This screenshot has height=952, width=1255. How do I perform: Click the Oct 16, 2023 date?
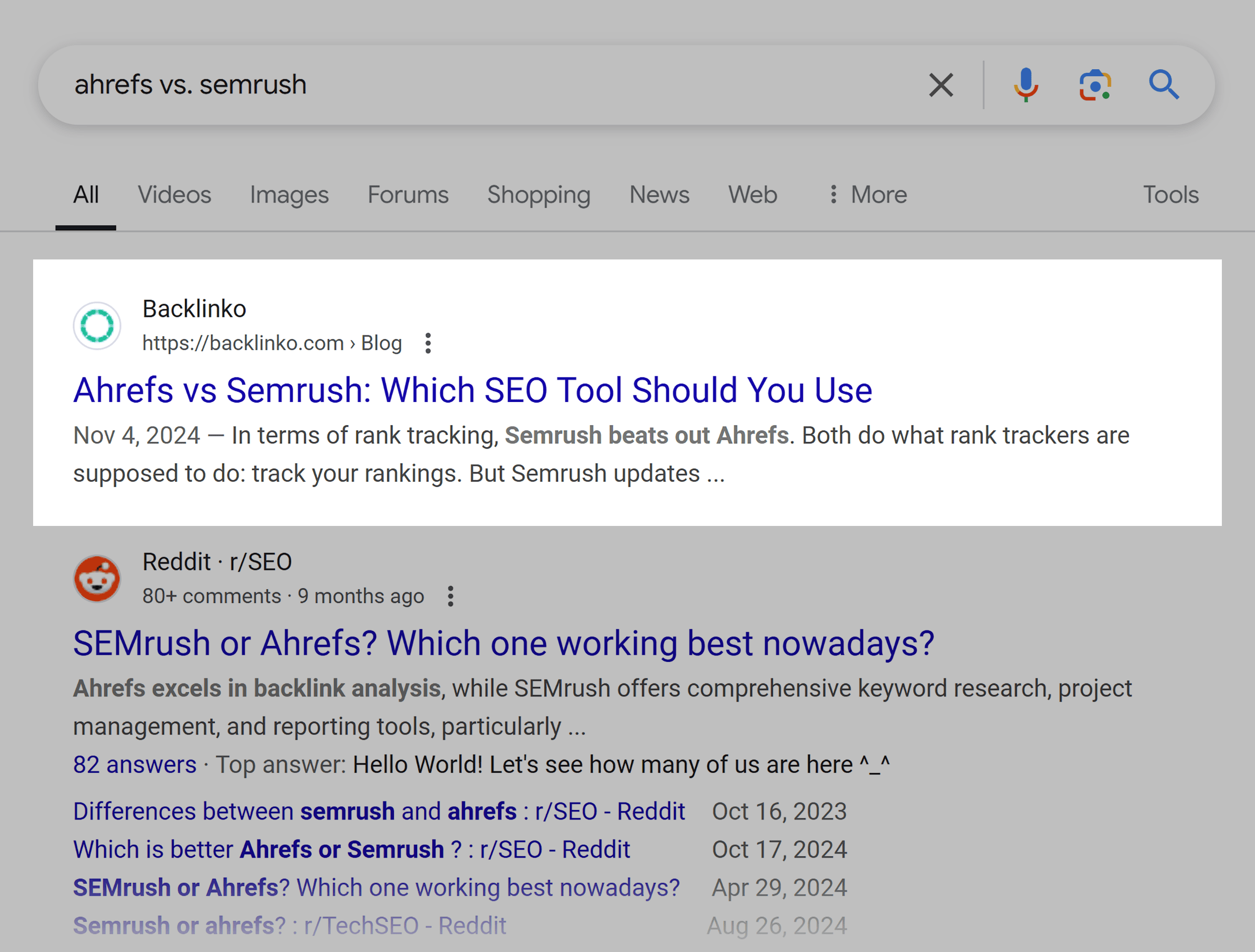(780, 812)
